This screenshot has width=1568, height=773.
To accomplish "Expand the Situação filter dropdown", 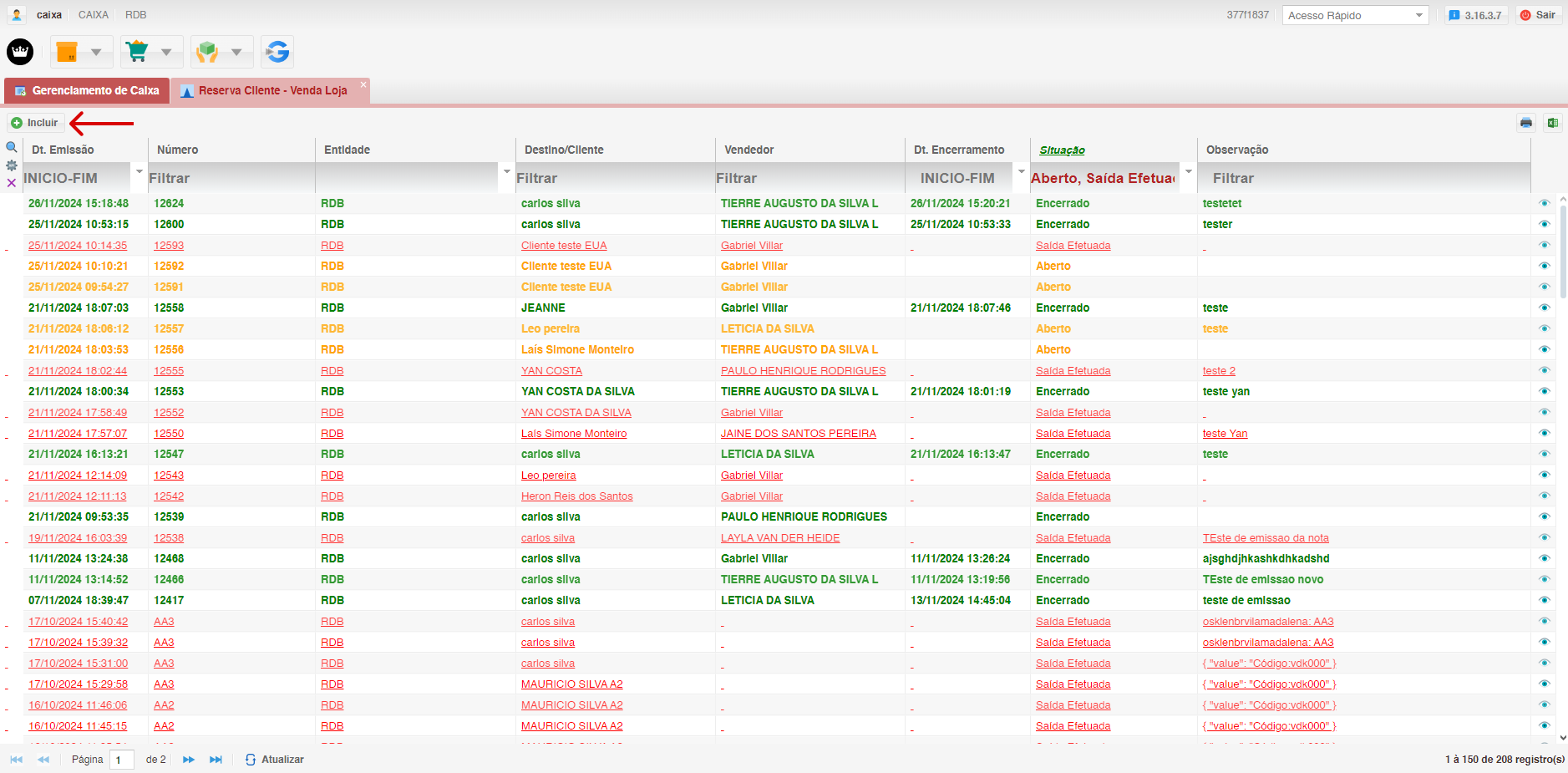I will click(1188, 172).
